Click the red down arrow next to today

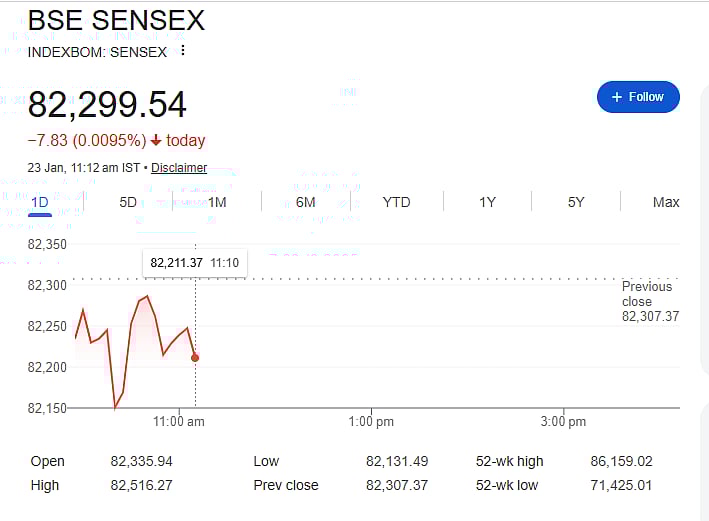(156, 140)
